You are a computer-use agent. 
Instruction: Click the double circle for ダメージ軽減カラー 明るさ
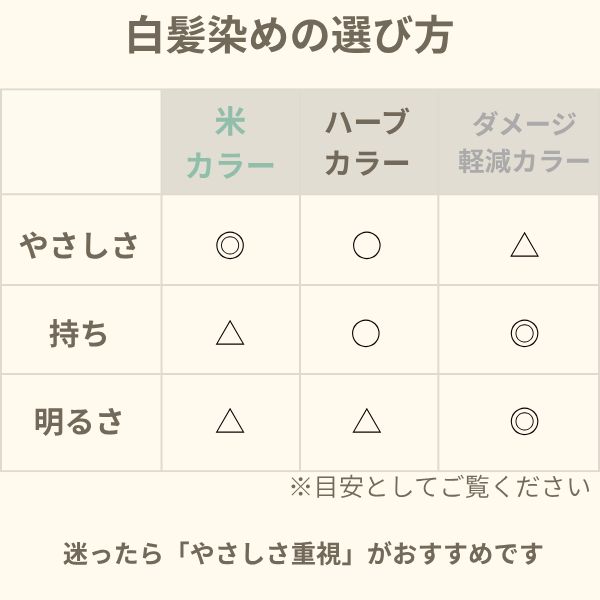point(524,421)
